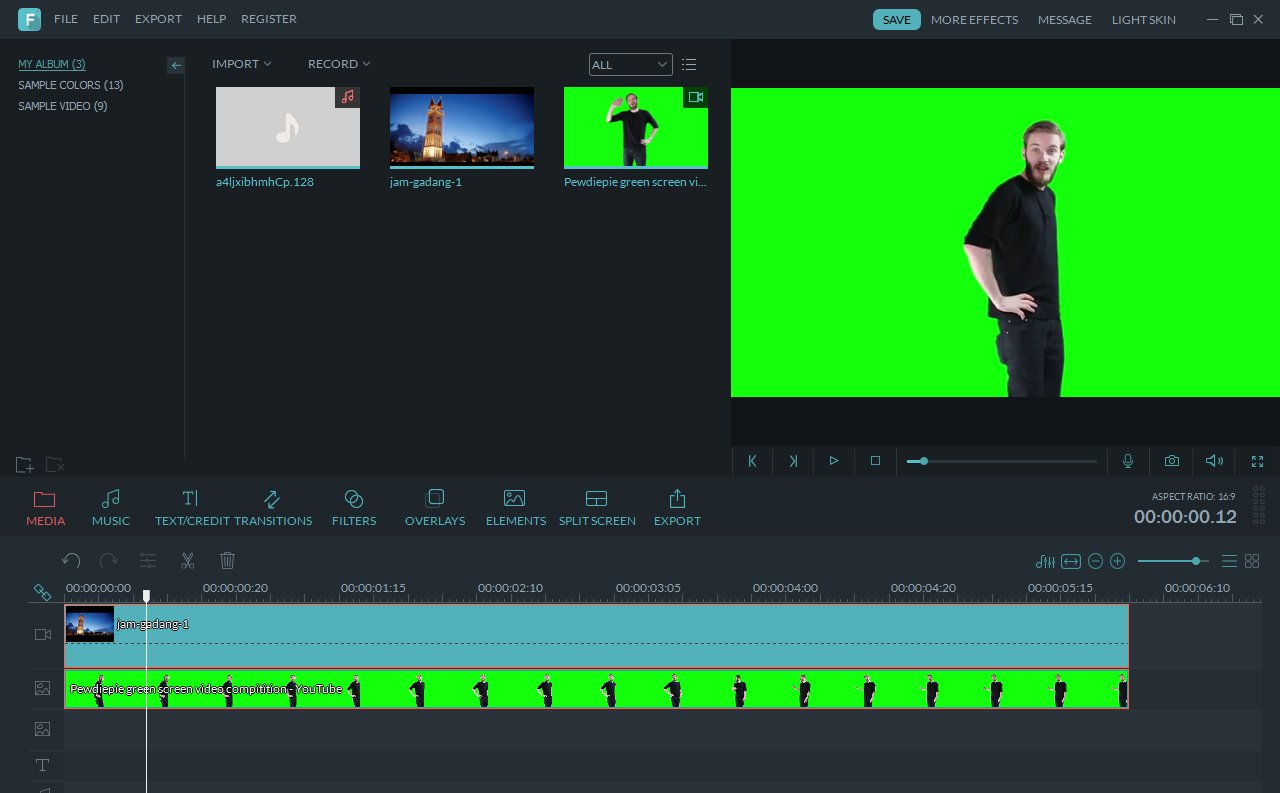Record voiceover with microphone icon
The width and height of the screenshot is (1280, 793).
point(1128,461)
